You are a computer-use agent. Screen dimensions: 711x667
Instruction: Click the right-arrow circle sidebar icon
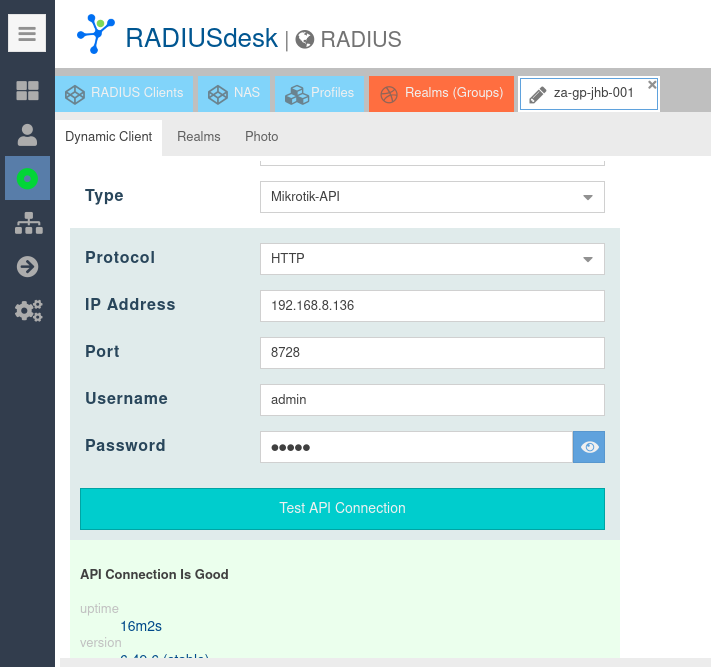click(x=28, y=266)
